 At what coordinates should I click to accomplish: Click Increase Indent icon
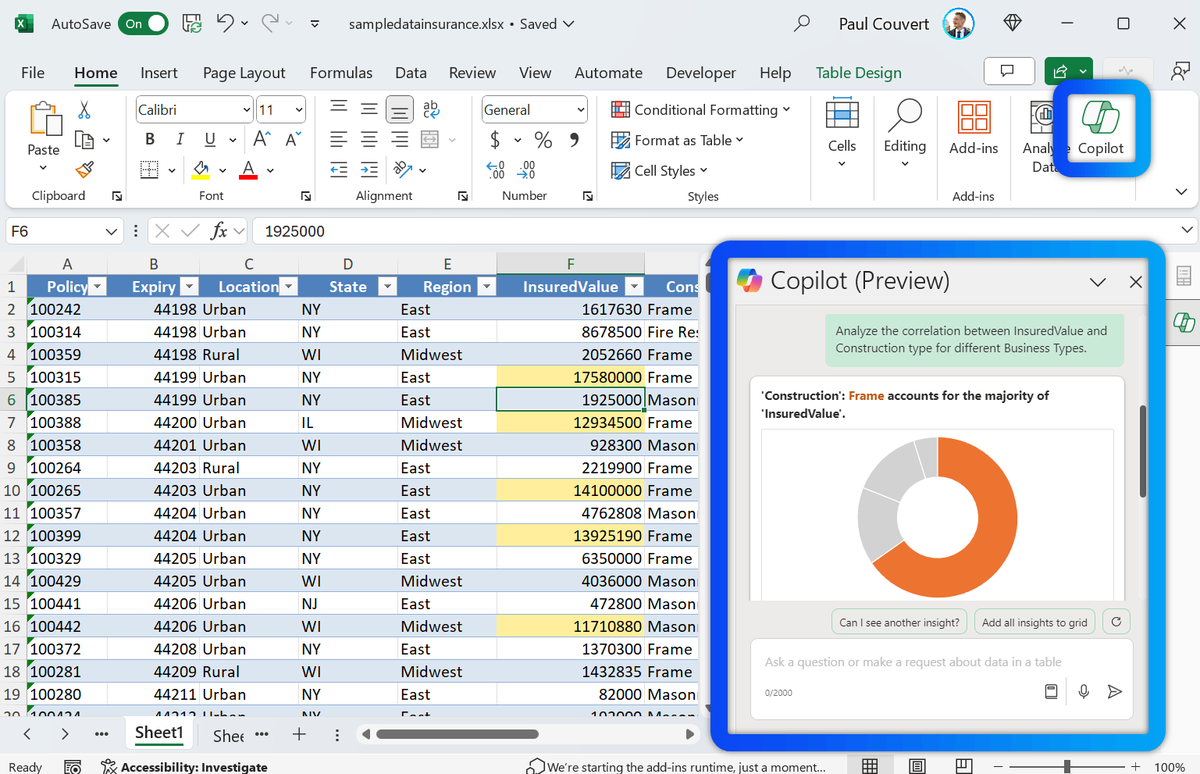[x=369, y=170]
